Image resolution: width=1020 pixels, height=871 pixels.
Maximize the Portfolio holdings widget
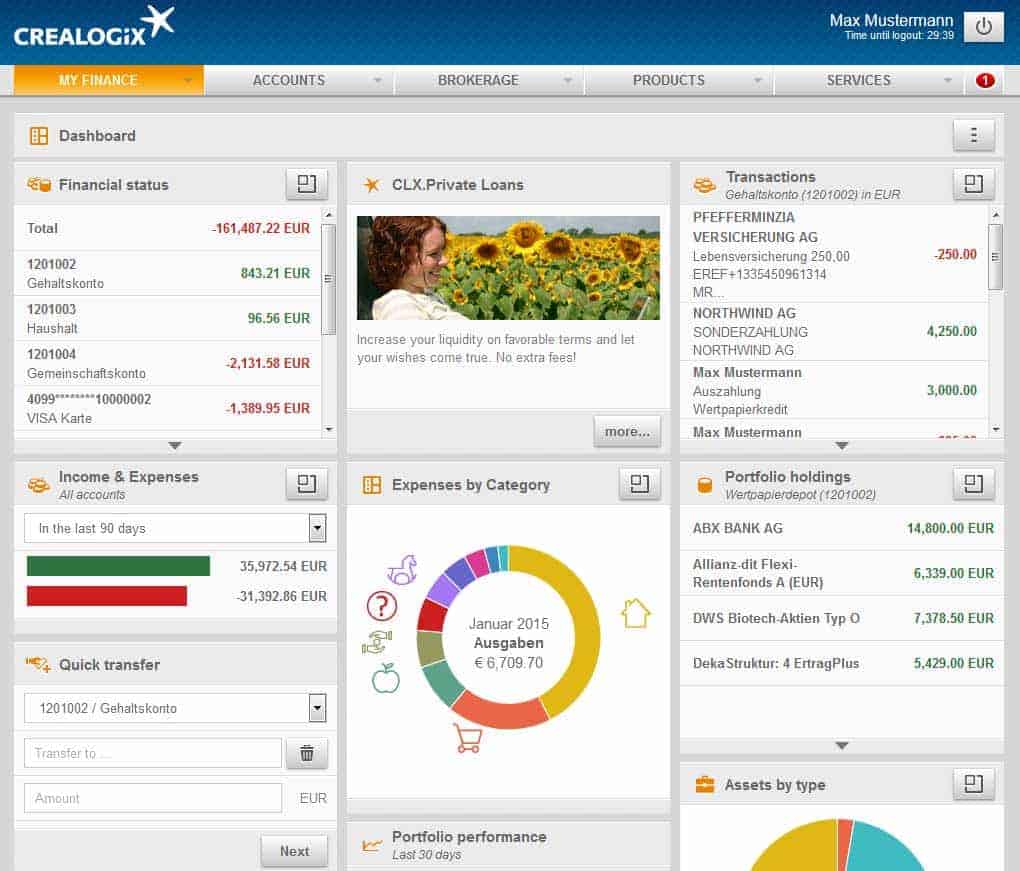point(973,484)
